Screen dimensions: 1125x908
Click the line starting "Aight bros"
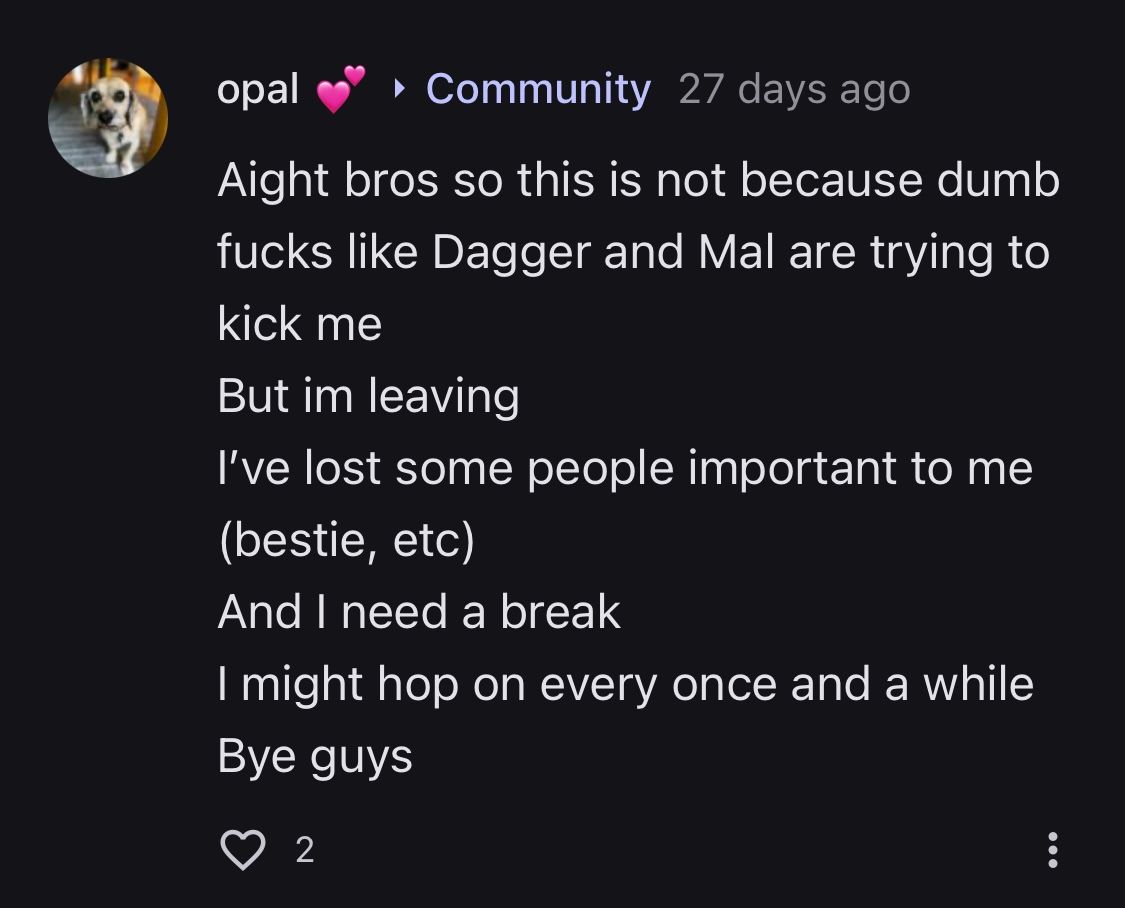[638, 181]
